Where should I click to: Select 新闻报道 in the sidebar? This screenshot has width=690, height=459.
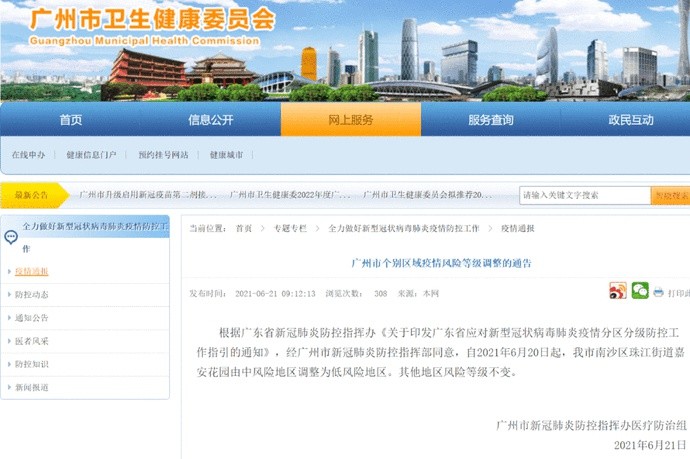click(31, 387)
